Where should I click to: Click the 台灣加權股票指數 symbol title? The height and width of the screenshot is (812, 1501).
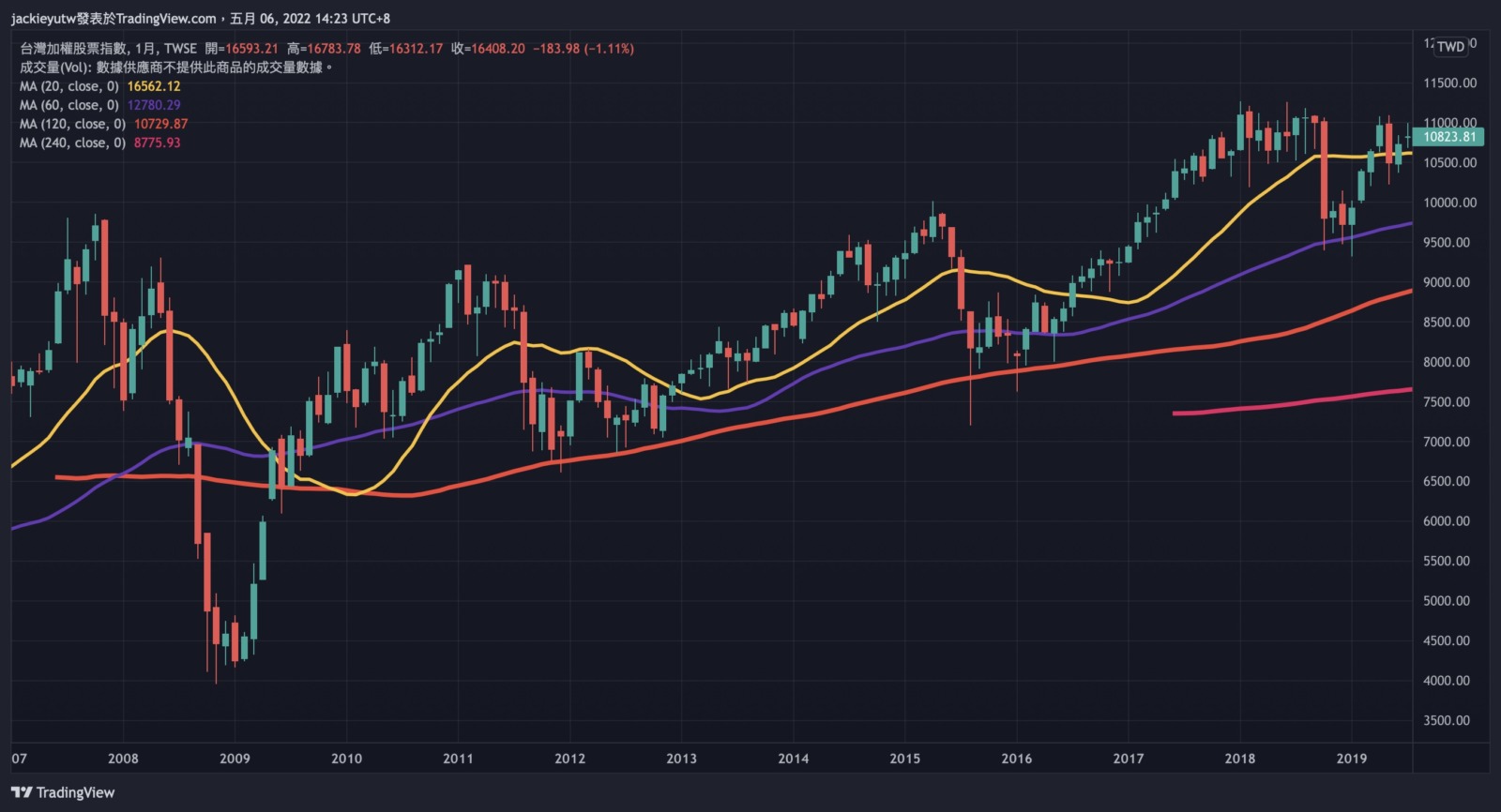[x=73, y=49]
